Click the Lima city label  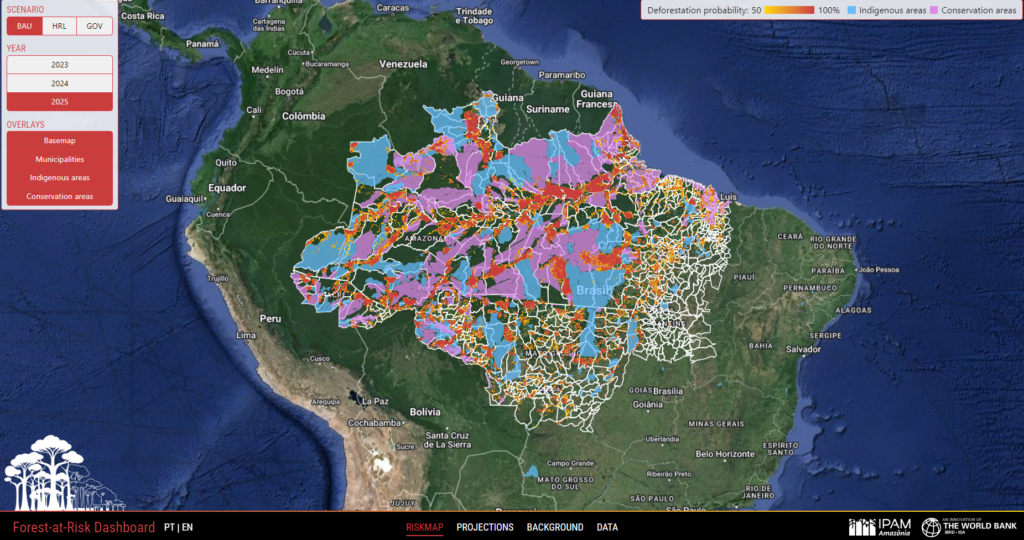point(246,335)
